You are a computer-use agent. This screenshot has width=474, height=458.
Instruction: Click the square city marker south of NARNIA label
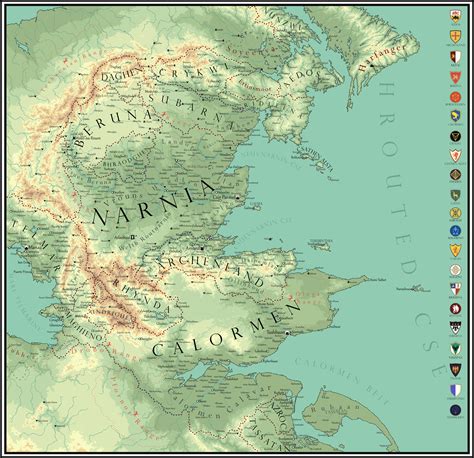(133, 237)
